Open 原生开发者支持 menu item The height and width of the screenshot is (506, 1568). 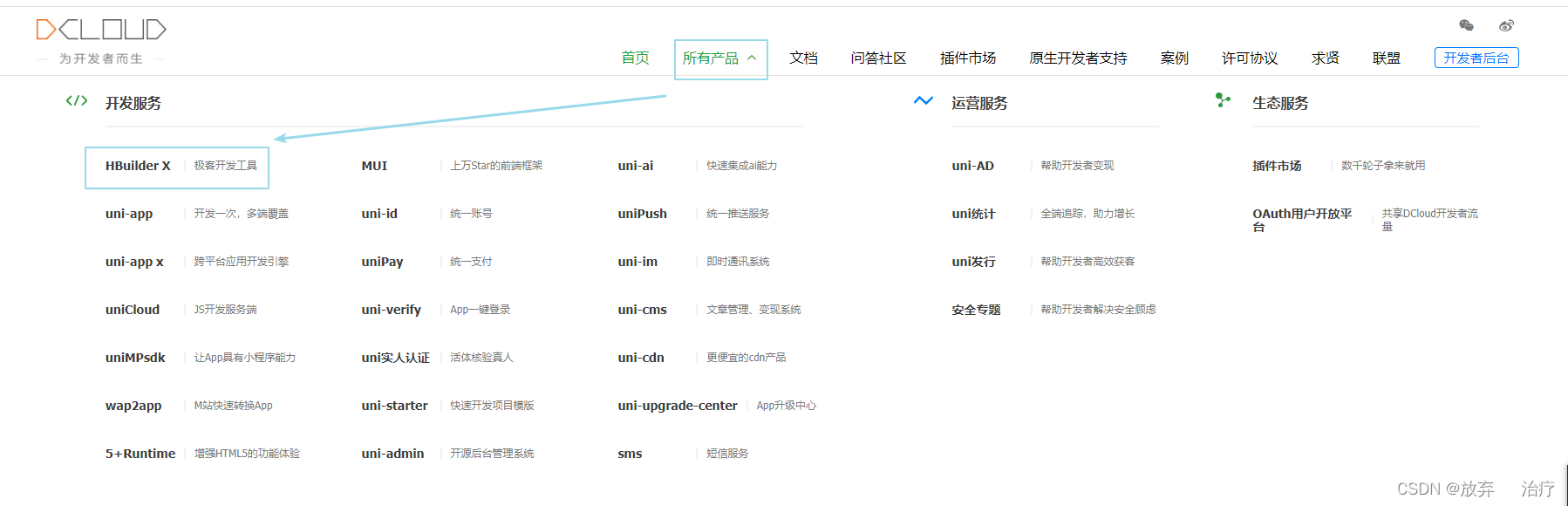(1078, 58)
